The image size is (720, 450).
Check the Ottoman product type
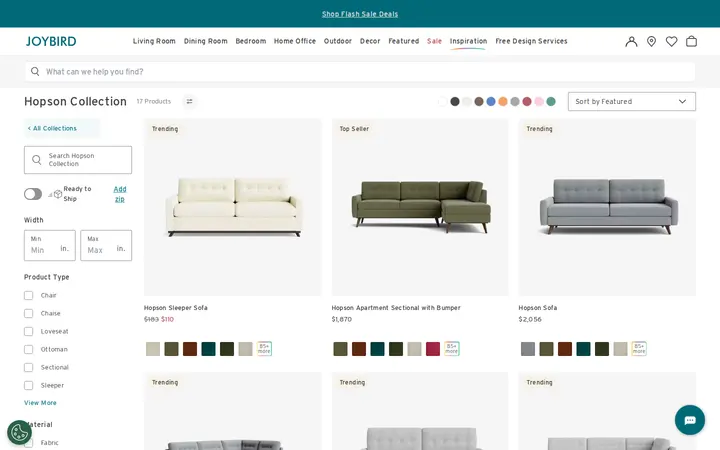point(28,349)
